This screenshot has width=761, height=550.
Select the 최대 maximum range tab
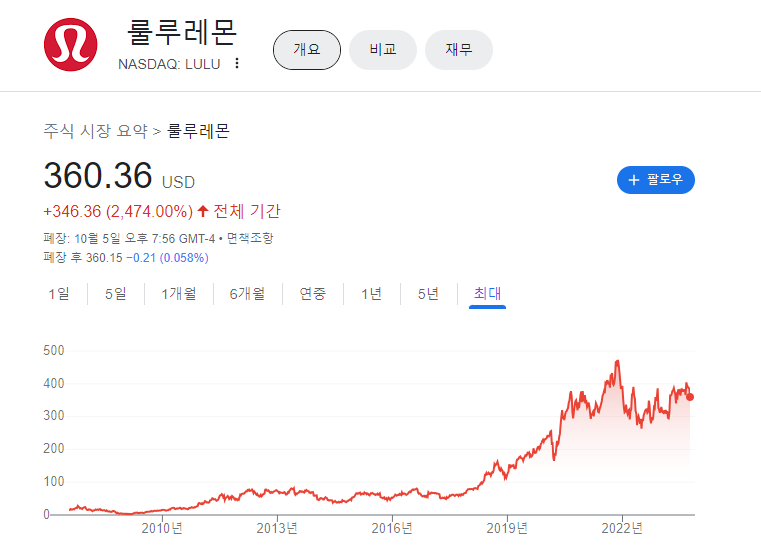click(487, 294)
